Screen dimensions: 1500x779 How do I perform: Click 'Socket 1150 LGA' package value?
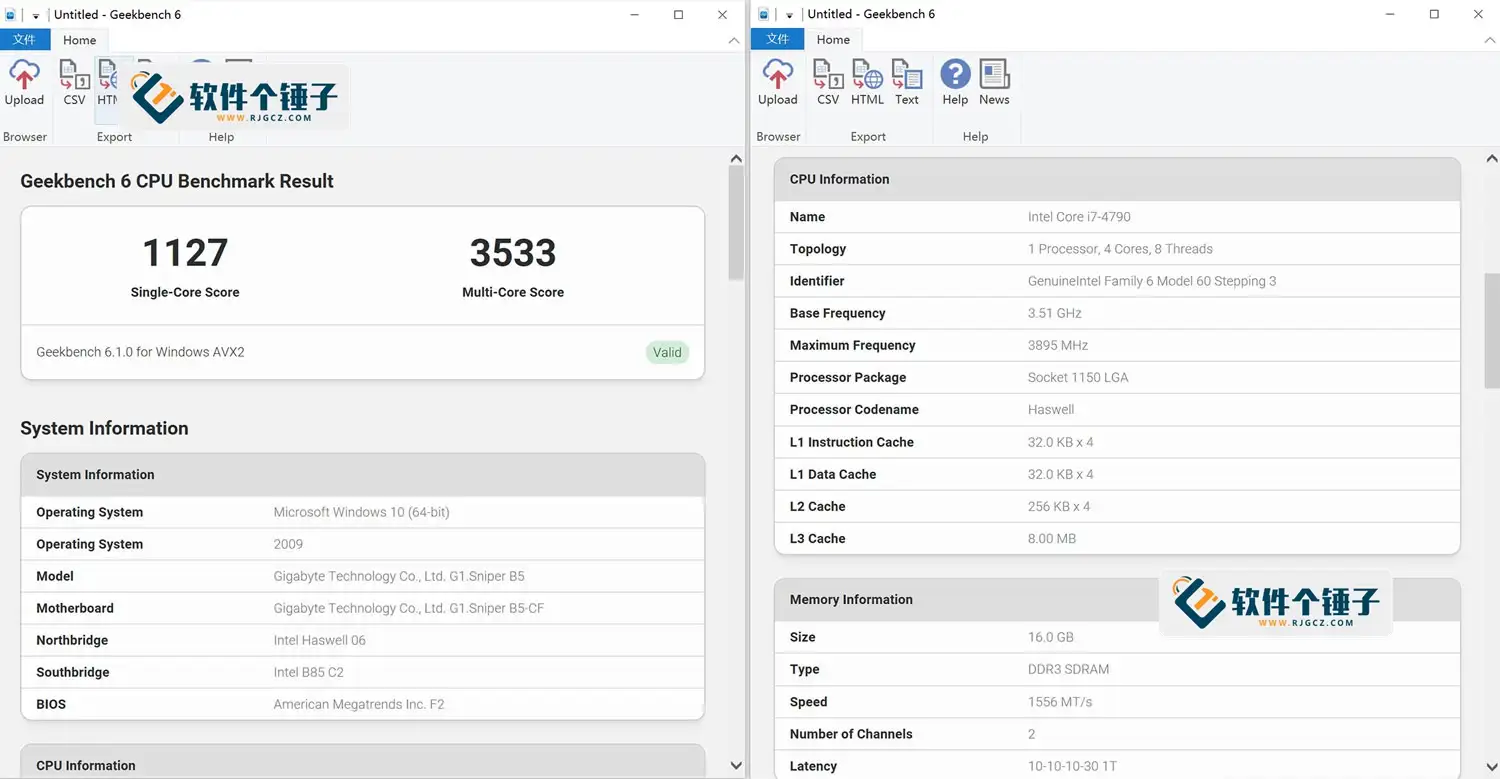pyautogui.click(x=1078, y=377)
